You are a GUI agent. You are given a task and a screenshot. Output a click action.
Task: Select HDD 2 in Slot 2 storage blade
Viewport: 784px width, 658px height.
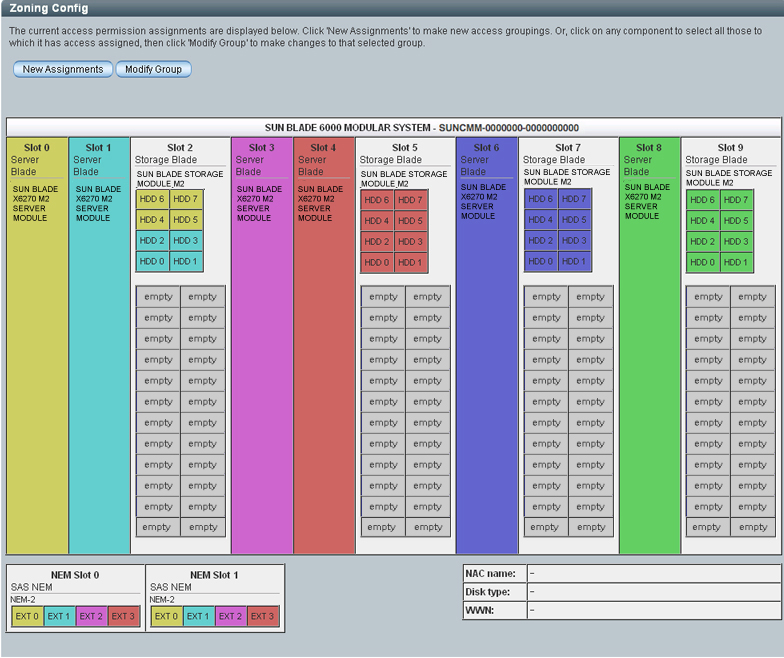tap(152, 240)
